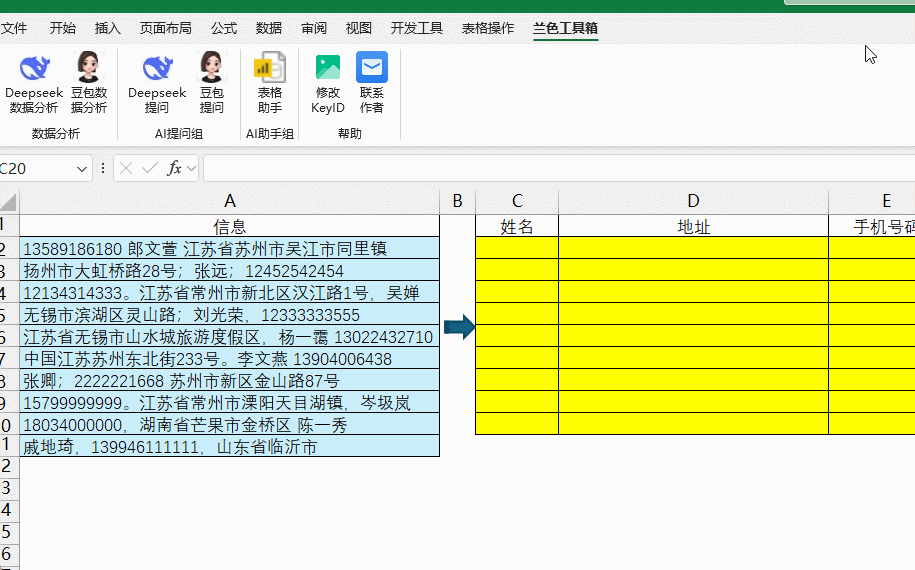Open the 开发工具 tab
Viewport: 915px width, 570px height.
pos(417,28)
